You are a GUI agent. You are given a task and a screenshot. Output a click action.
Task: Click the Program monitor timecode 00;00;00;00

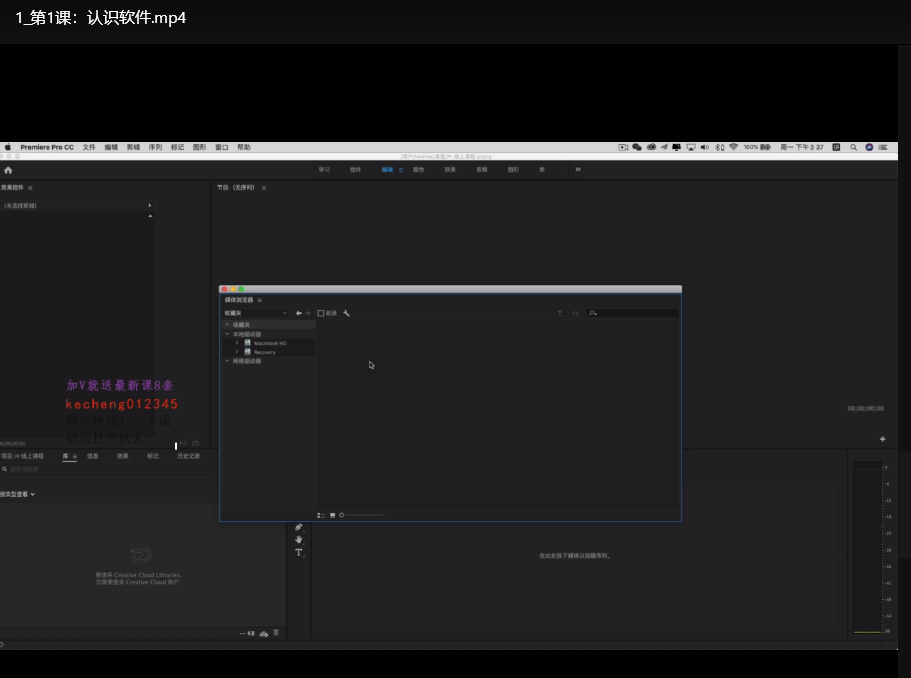[x=866, y=408]
